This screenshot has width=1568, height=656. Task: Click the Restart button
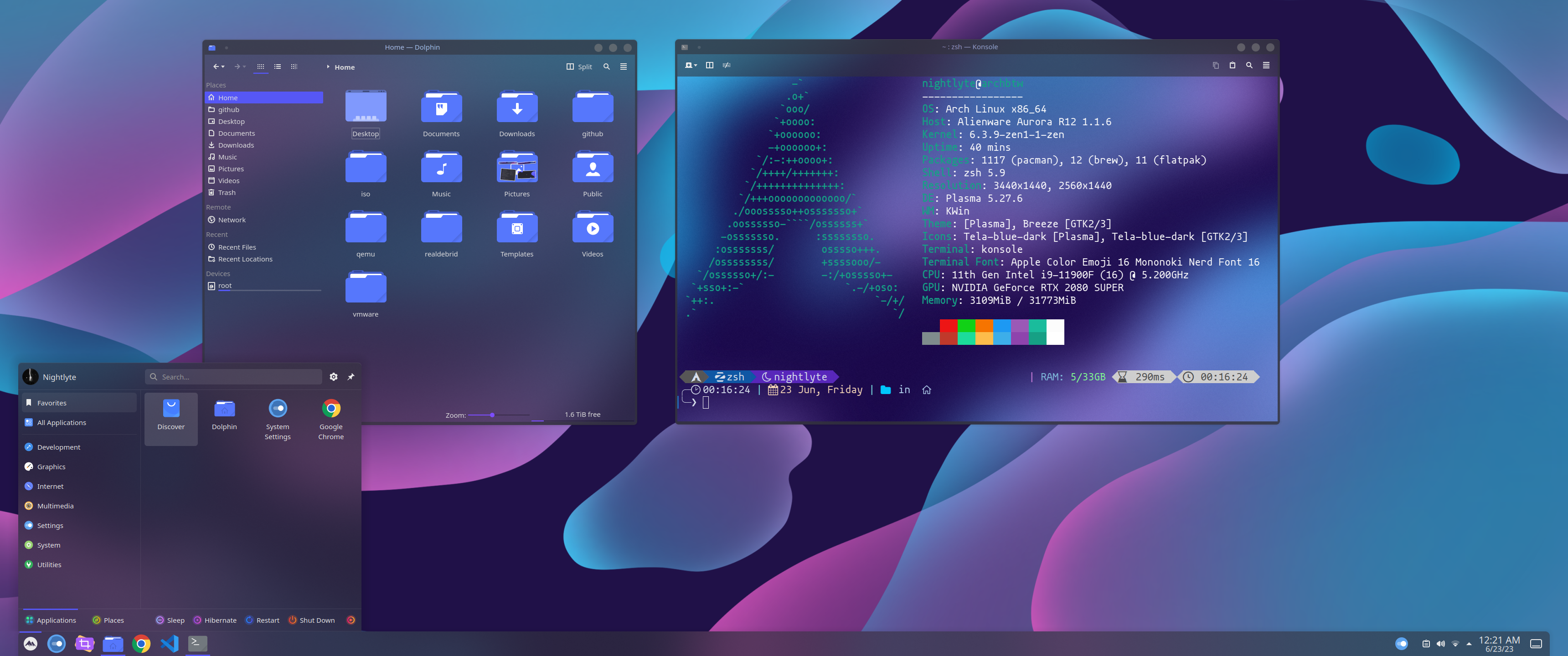[263, 620]
